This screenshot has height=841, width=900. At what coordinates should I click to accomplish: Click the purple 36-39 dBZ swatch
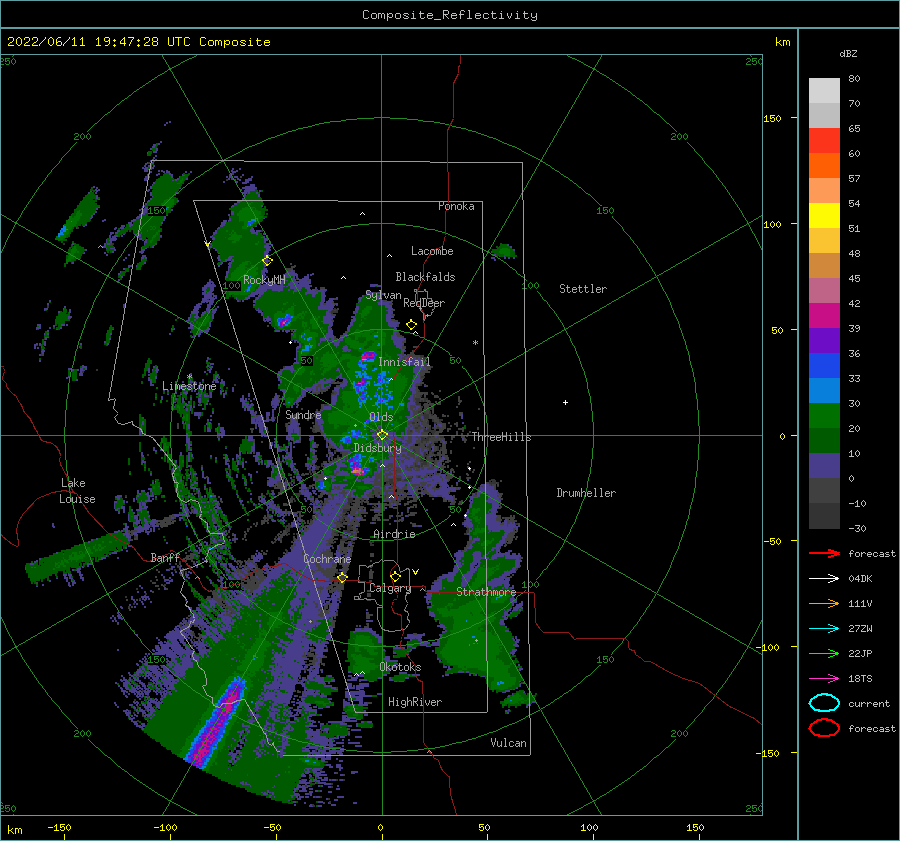824,341
